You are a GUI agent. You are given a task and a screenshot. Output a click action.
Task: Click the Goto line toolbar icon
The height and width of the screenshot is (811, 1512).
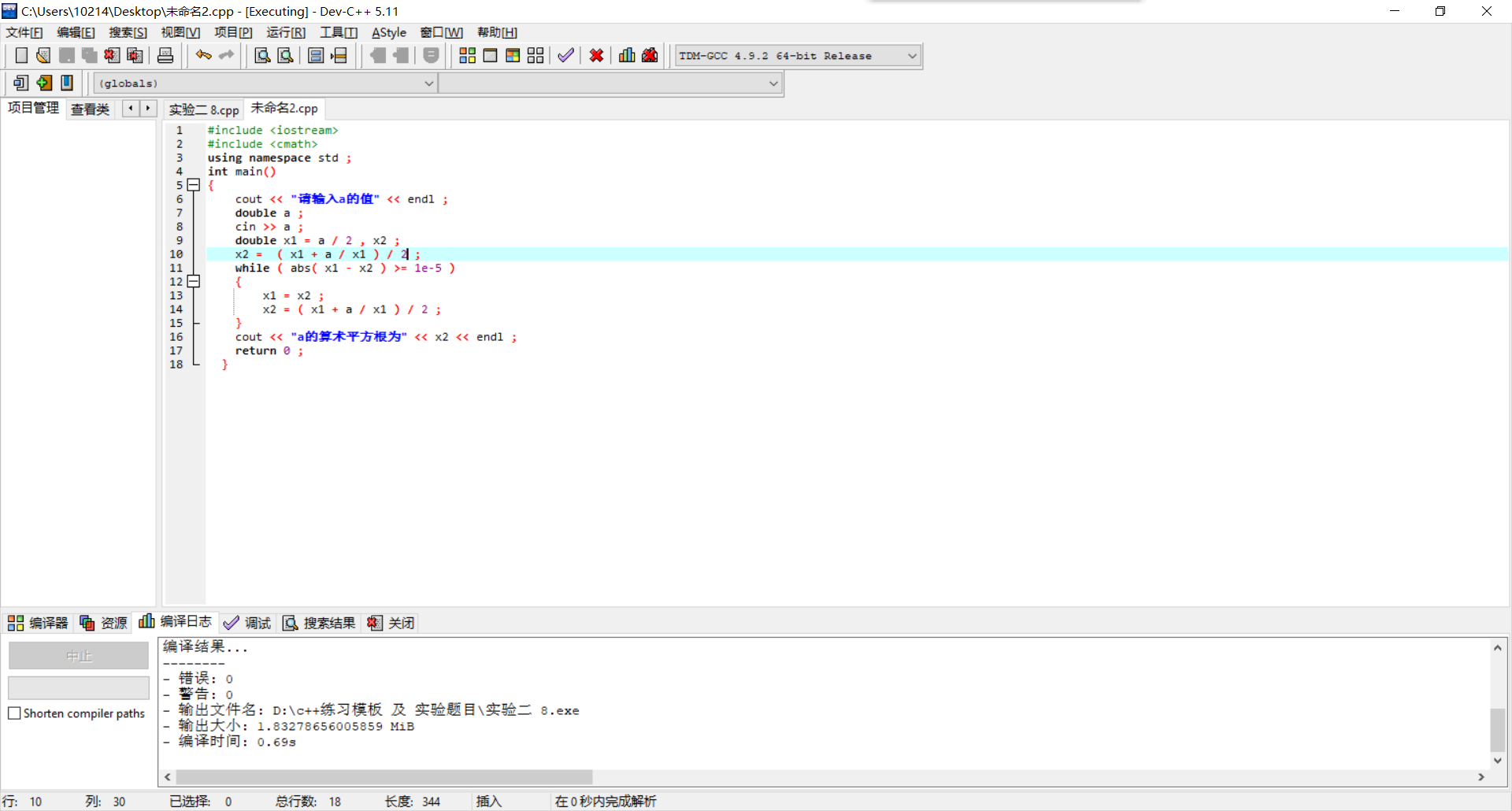click(x=339, y=55)
